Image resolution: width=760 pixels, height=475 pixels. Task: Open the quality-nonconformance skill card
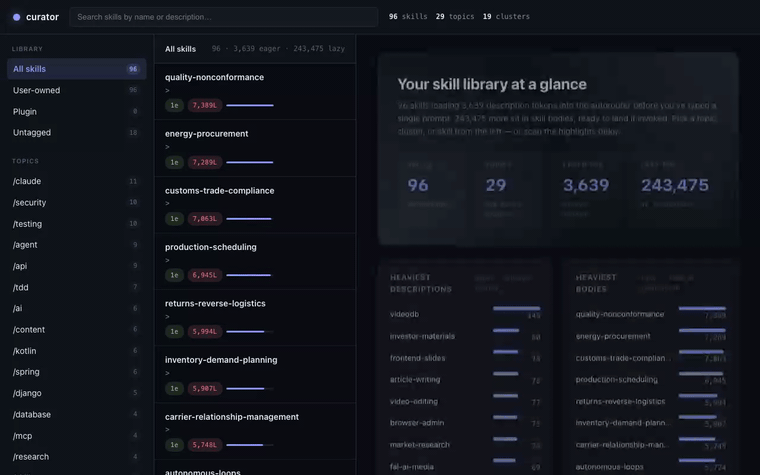[255, 91]
